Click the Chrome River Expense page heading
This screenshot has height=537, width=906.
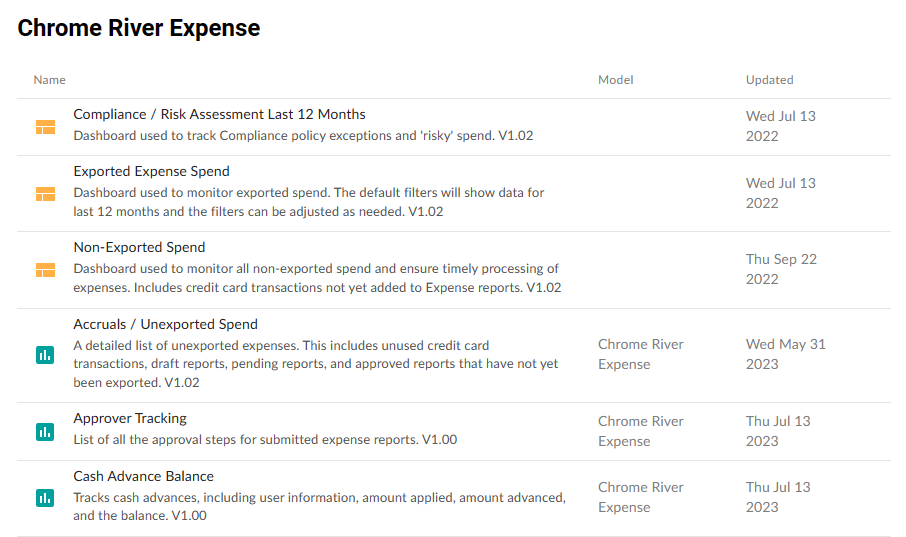pos(139,28)
